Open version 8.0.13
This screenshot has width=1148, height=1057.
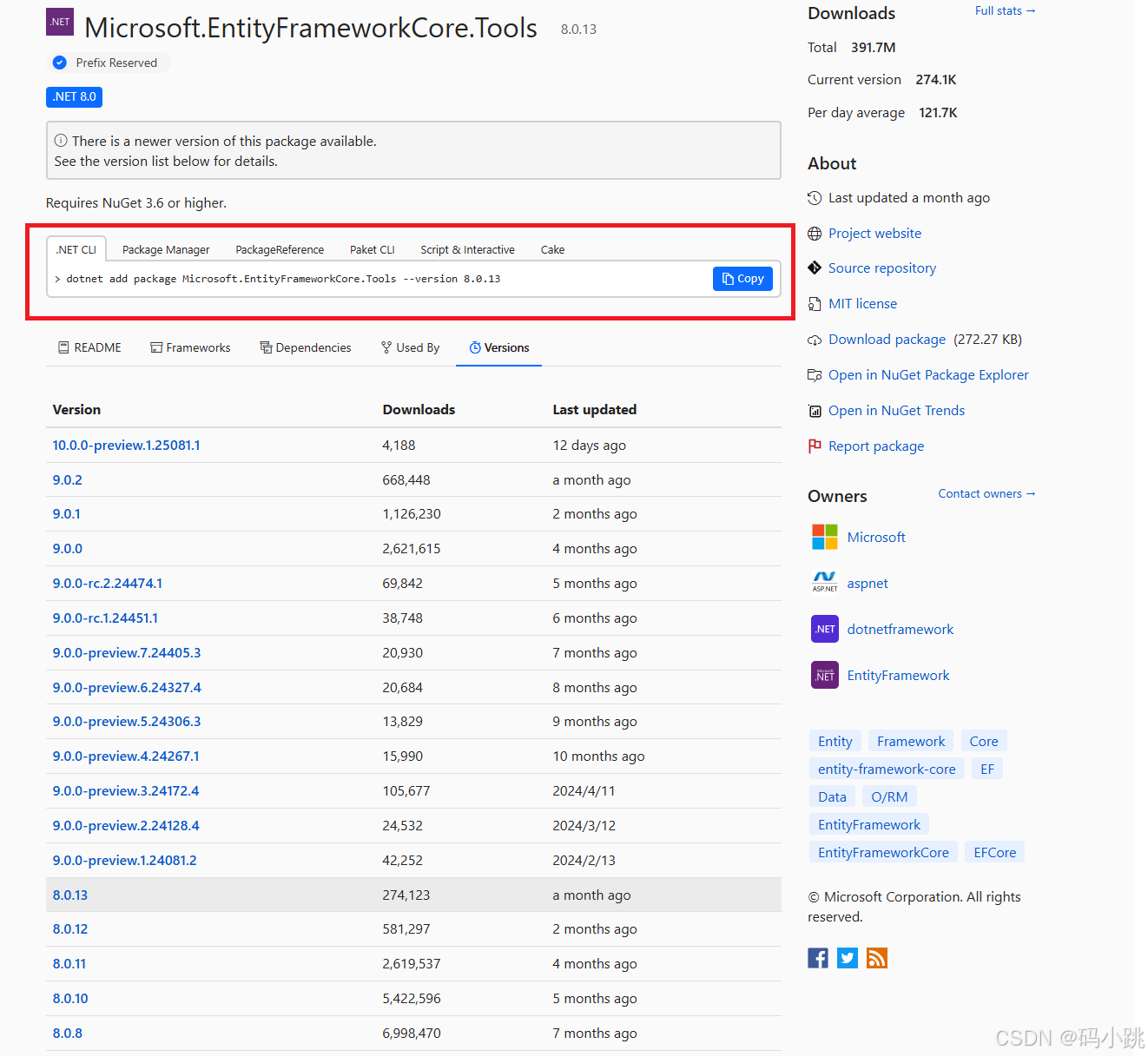(69, 895)
